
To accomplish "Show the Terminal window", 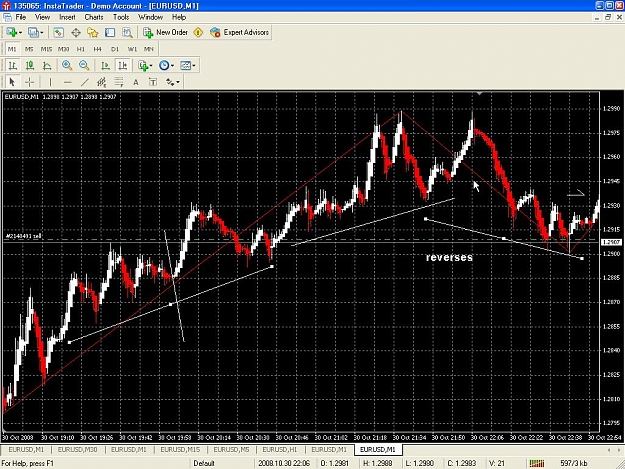I will pos(110,32).
